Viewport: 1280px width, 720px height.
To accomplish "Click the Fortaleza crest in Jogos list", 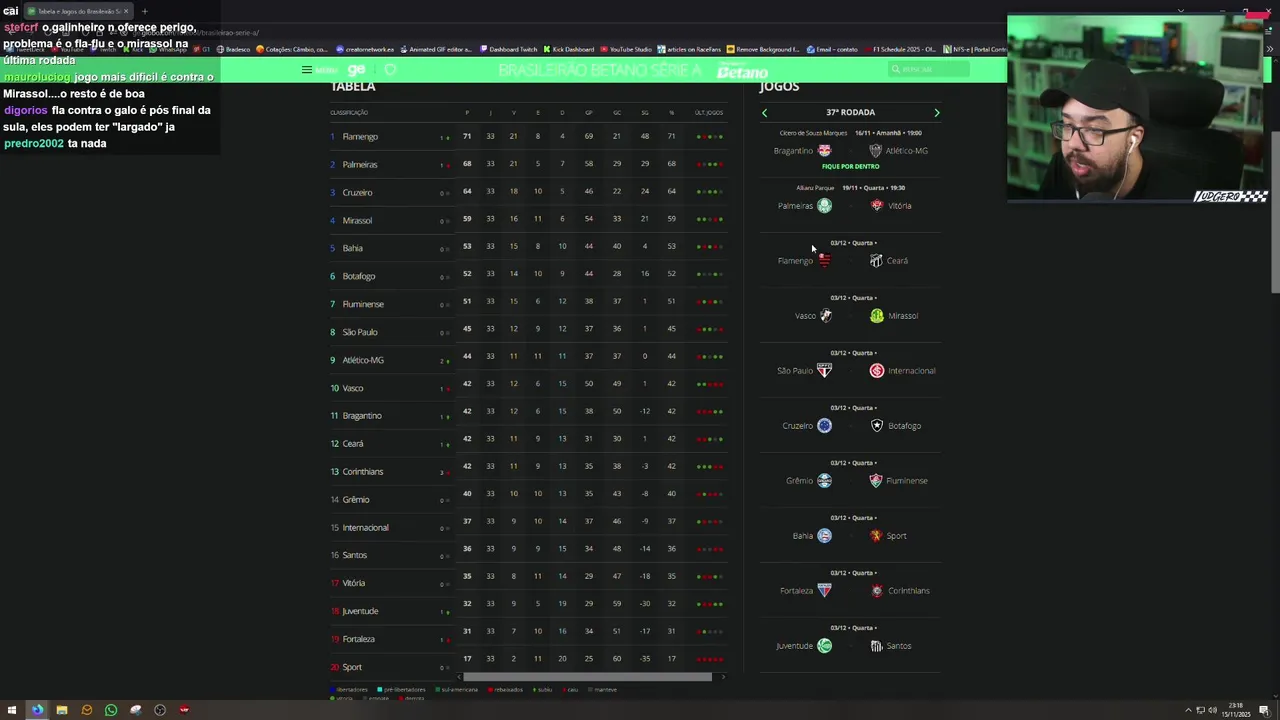I will 824,591.
